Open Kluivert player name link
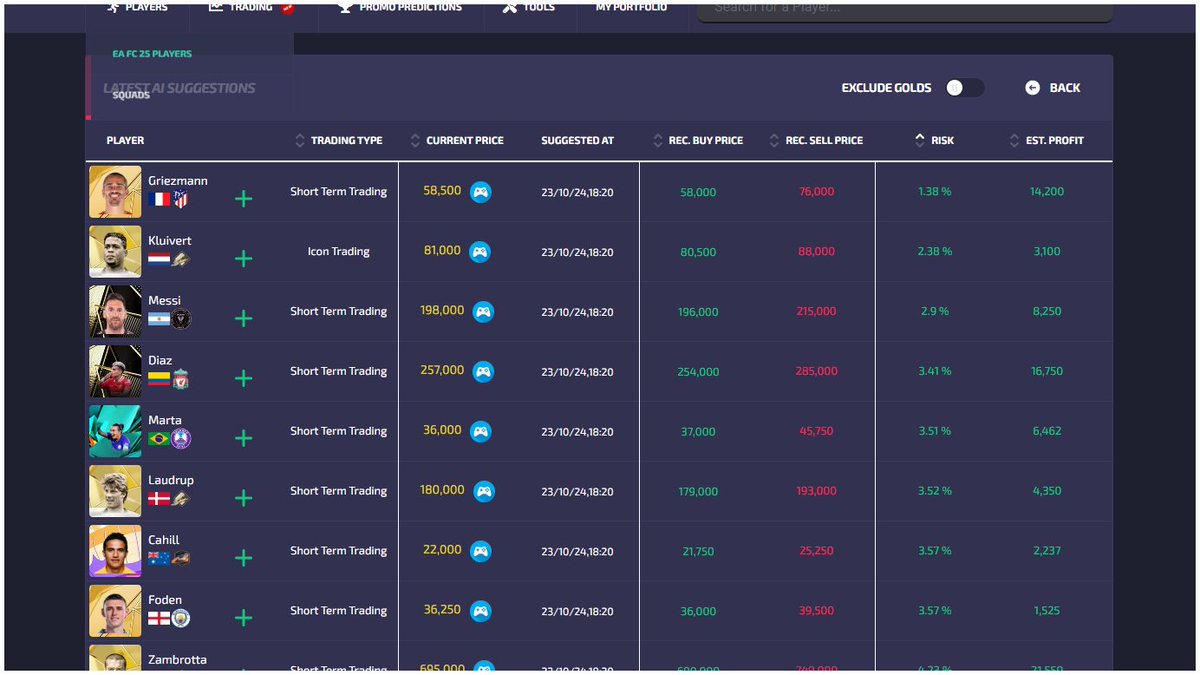Viewport: 1200px width, 675px height. click(170, 241)
